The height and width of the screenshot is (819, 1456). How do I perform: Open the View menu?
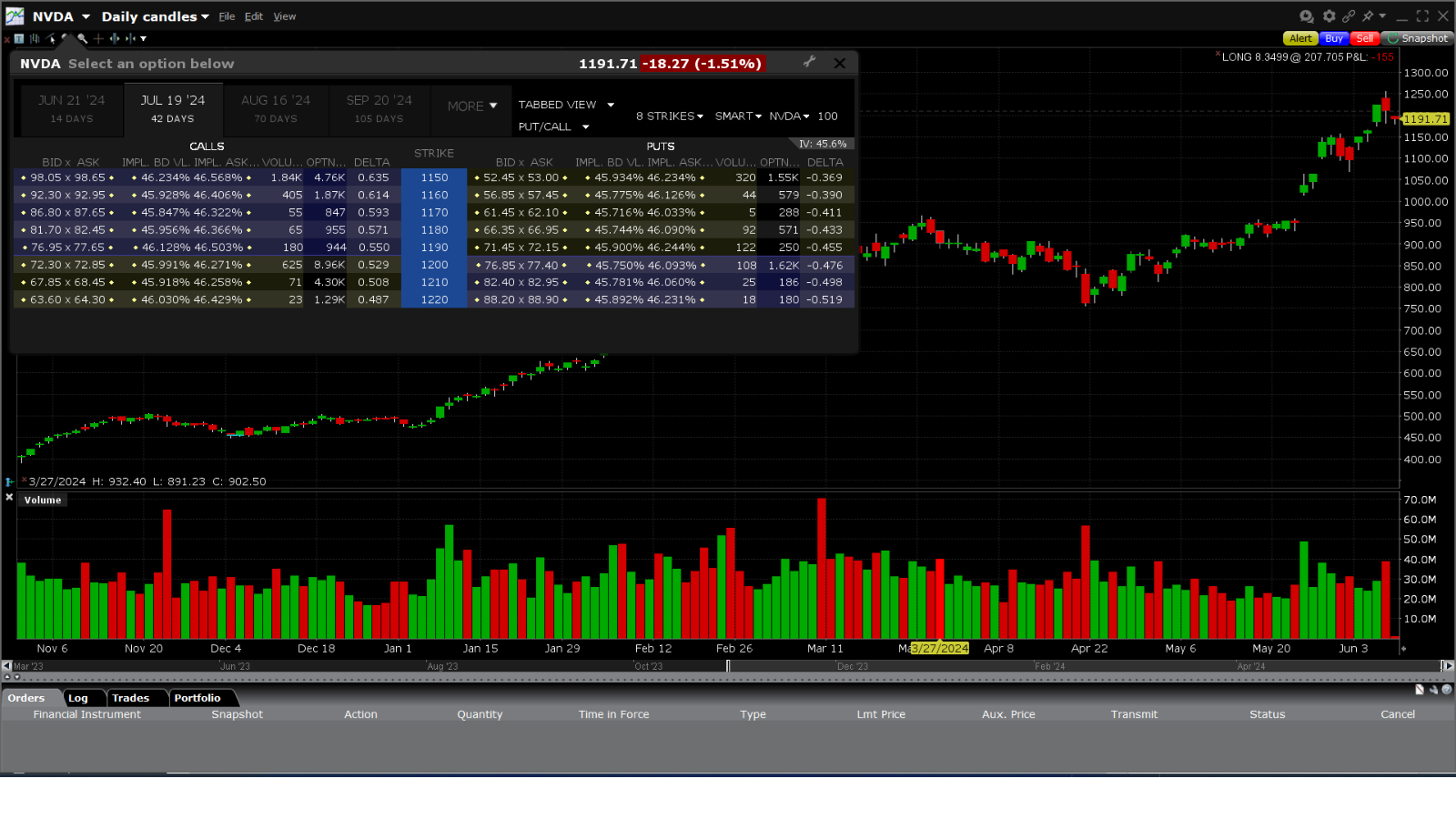(x=284, y=15)
